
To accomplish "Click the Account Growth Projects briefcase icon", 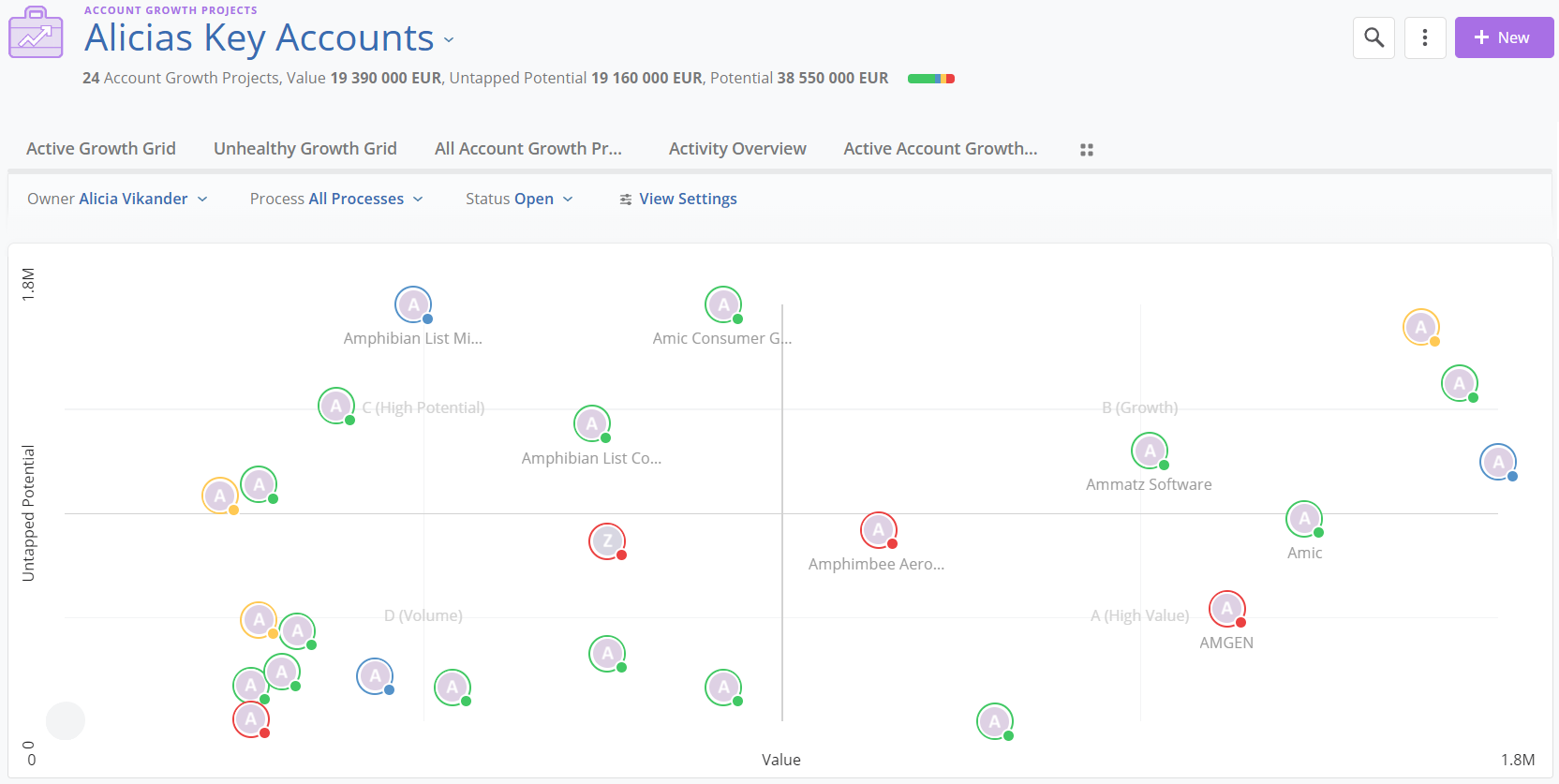I will (x=36, y=34).
